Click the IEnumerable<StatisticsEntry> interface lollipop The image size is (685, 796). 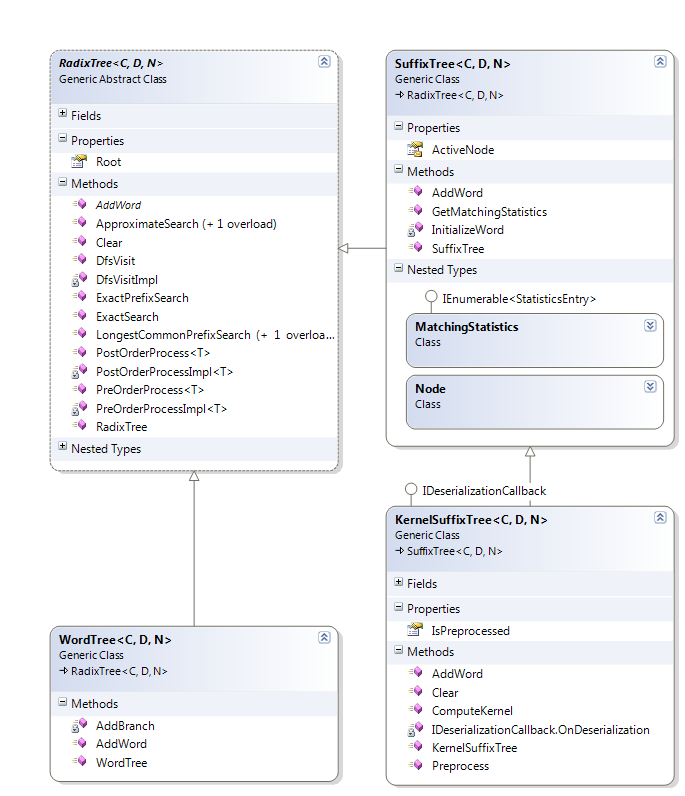pos(431,296)
